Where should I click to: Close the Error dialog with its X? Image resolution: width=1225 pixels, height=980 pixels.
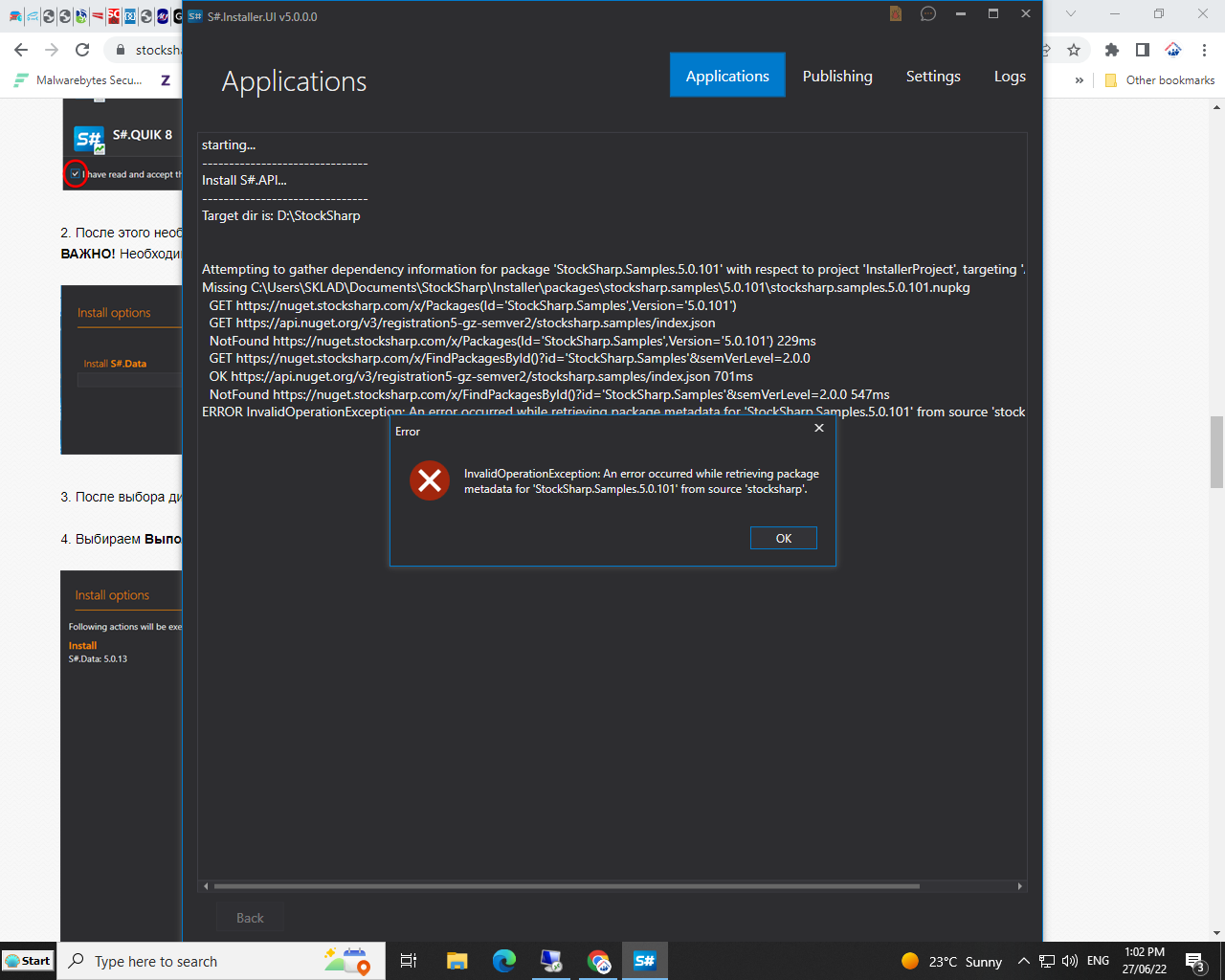click(x=818, y=428)
